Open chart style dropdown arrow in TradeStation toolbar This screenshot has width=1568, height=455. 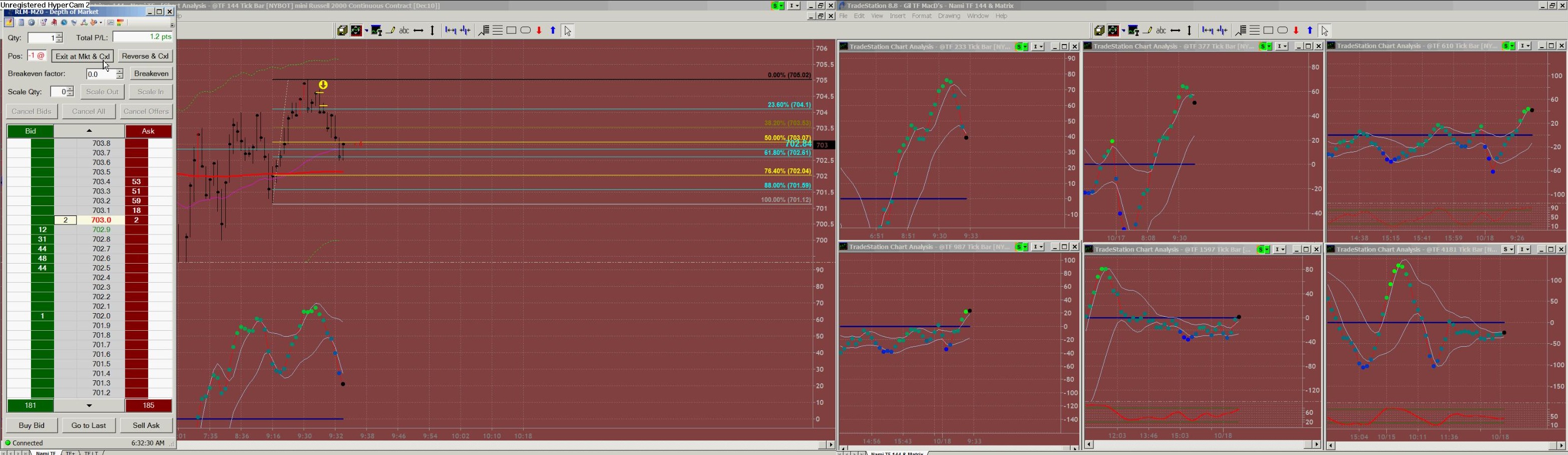1123,31
